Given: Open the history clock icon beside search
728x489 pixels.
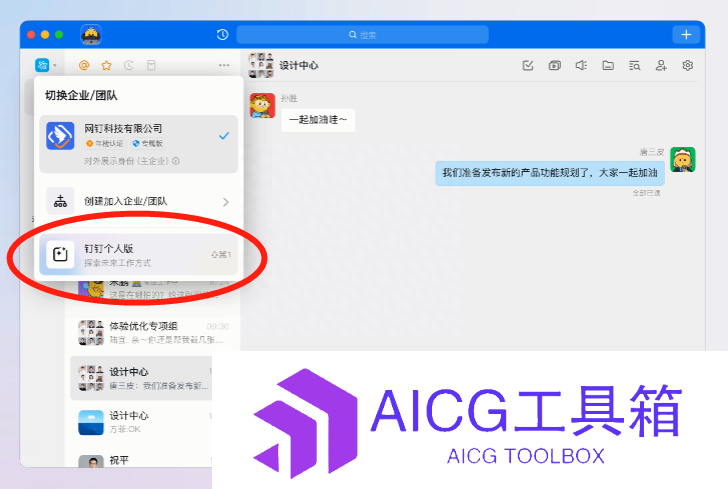Looking at the screenshot, I should tap(222, 34).
